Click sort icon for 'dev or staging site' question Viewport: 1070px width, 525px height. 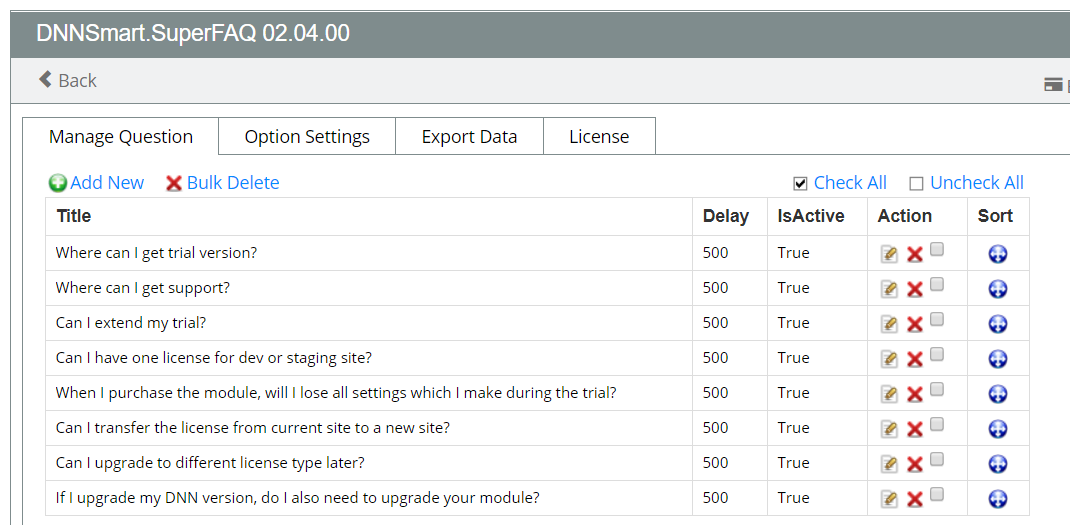[998, 359]
